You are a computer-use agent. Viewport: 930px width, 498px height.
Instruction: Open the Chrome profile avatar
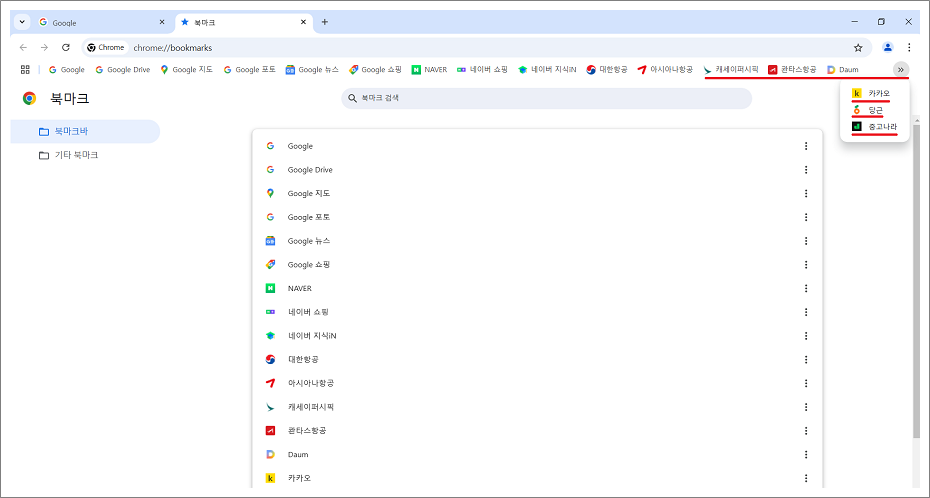click(x=887, y=47)
